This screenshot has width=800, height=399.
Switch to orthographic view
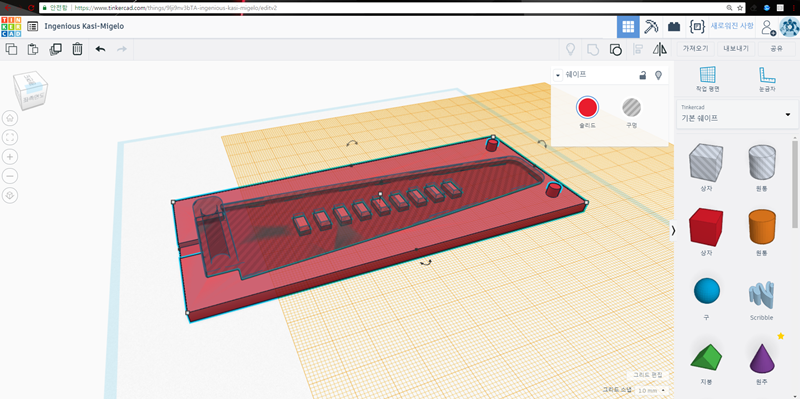(x=10, y=195)
